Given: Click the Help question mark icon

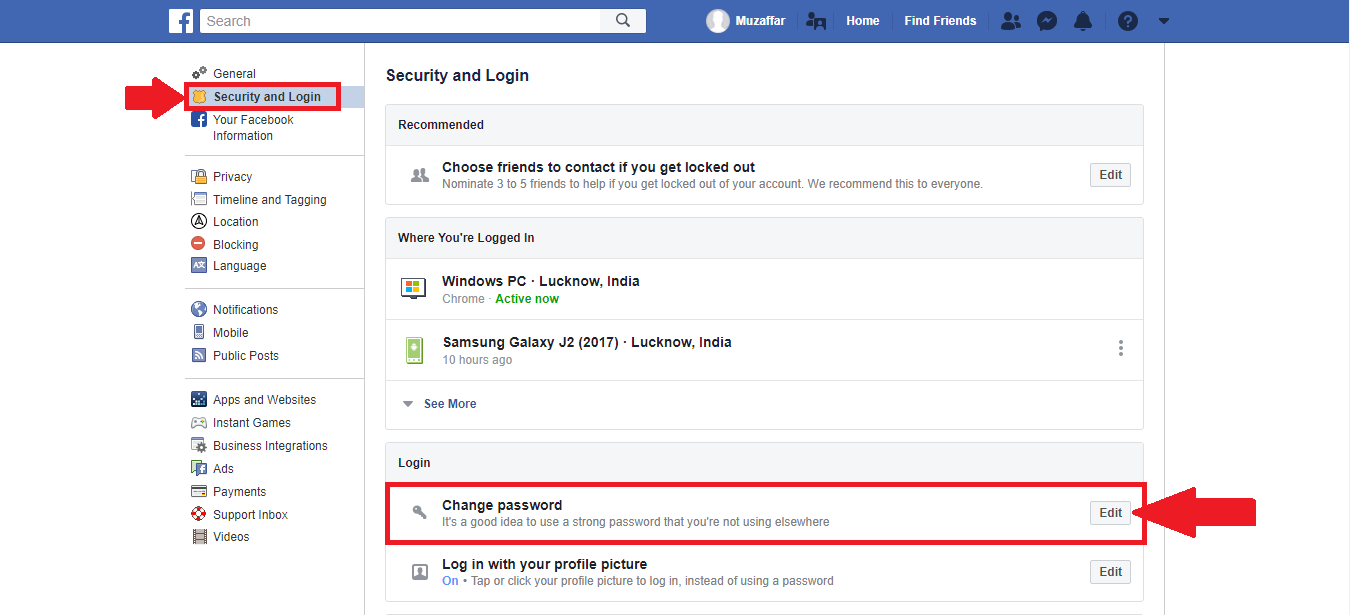Looking at the screenshot, I should pyautogui.click(x=1127, y=20).
